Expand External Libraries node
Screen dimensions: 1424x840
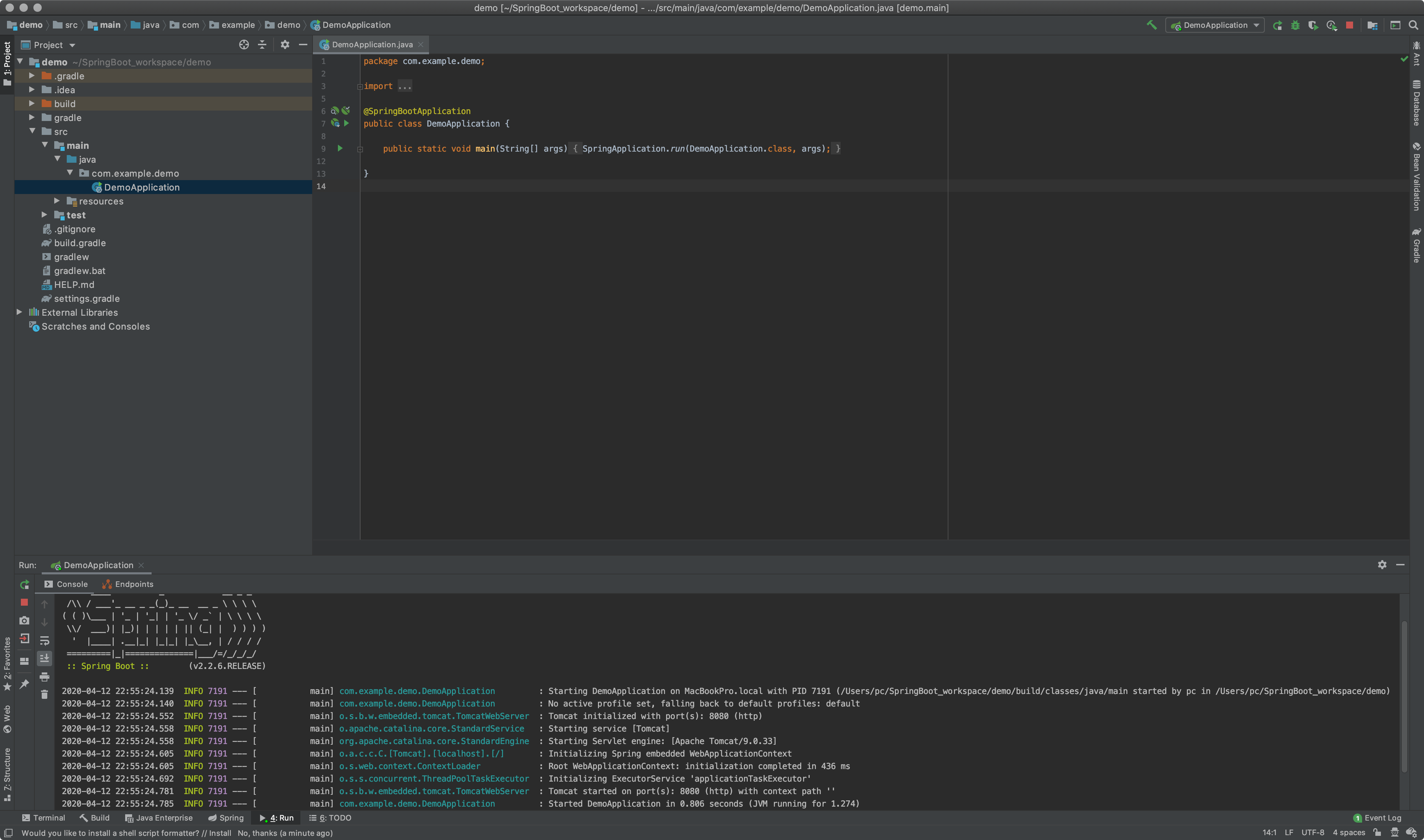19,312
